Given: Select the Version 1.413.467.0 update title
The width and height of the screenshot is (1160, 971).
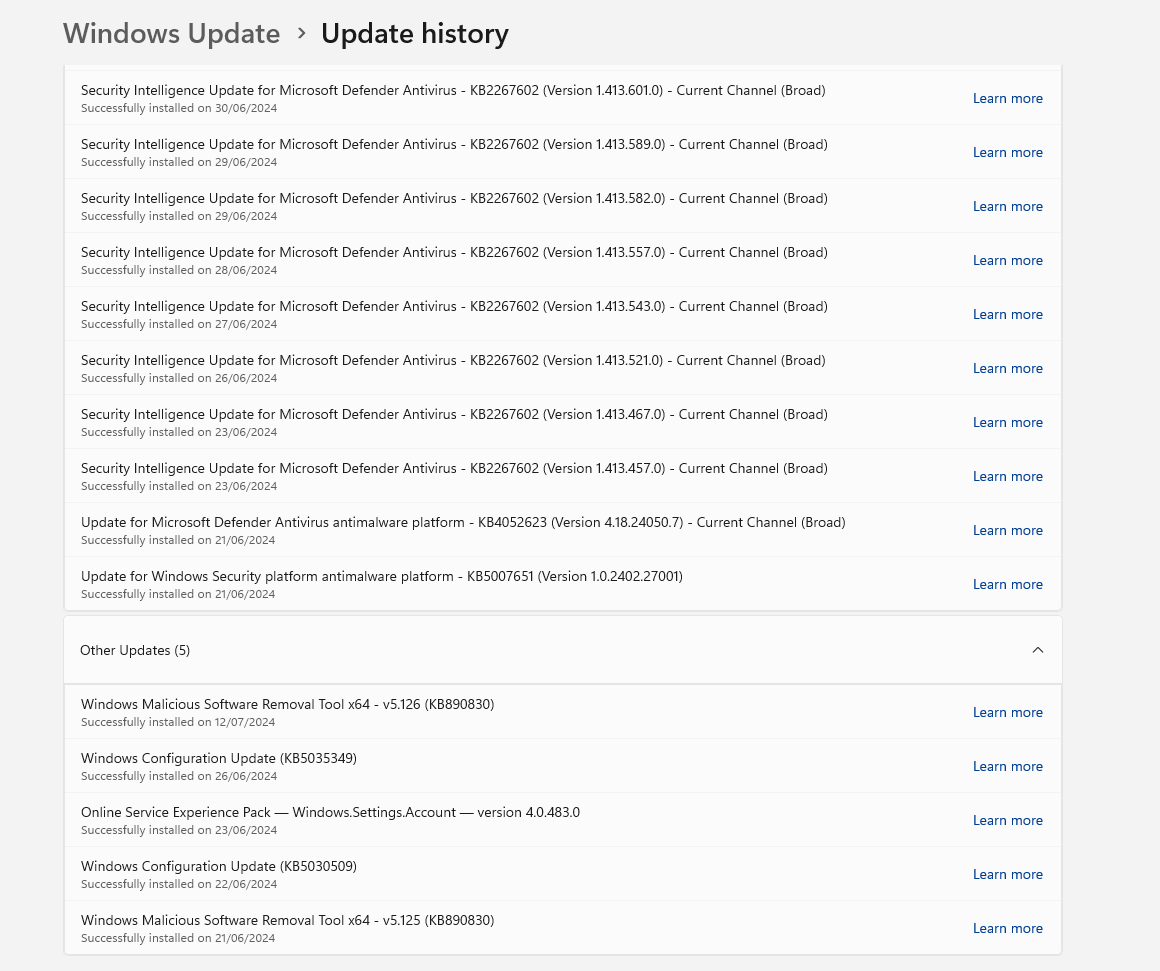Looking at the screenshot, I should click(454, 414).
